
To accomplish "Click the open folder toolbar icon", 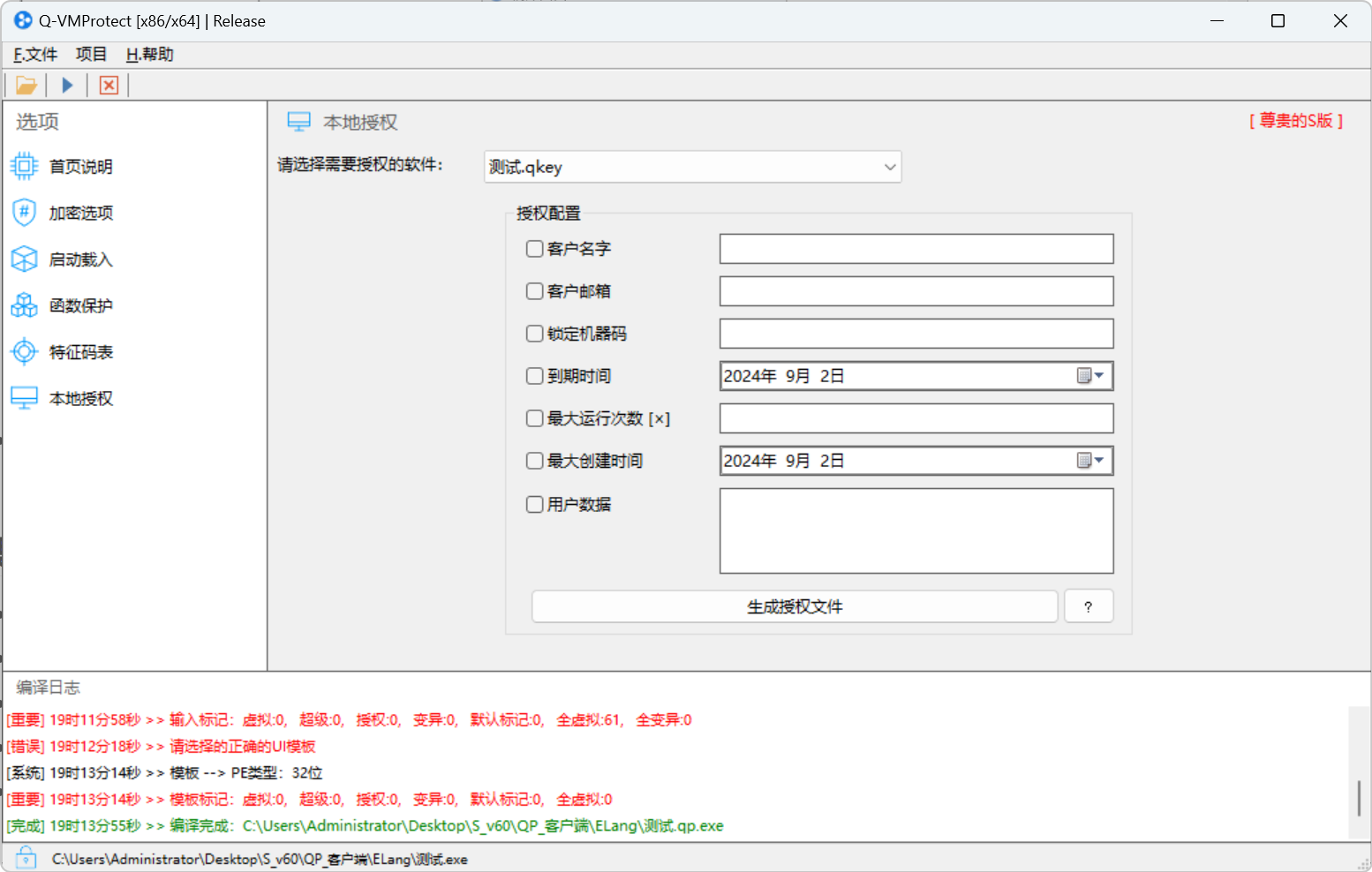I will [26, 84].
